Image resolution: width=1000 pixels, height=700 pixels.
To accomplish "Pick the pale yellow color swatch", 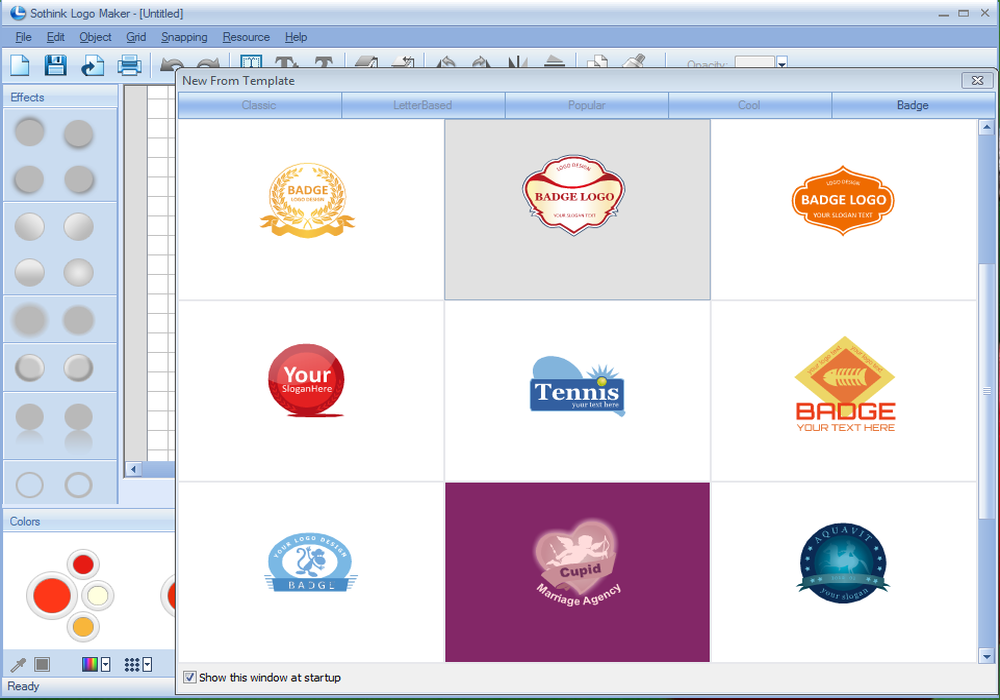I will (x=97, y=596).
